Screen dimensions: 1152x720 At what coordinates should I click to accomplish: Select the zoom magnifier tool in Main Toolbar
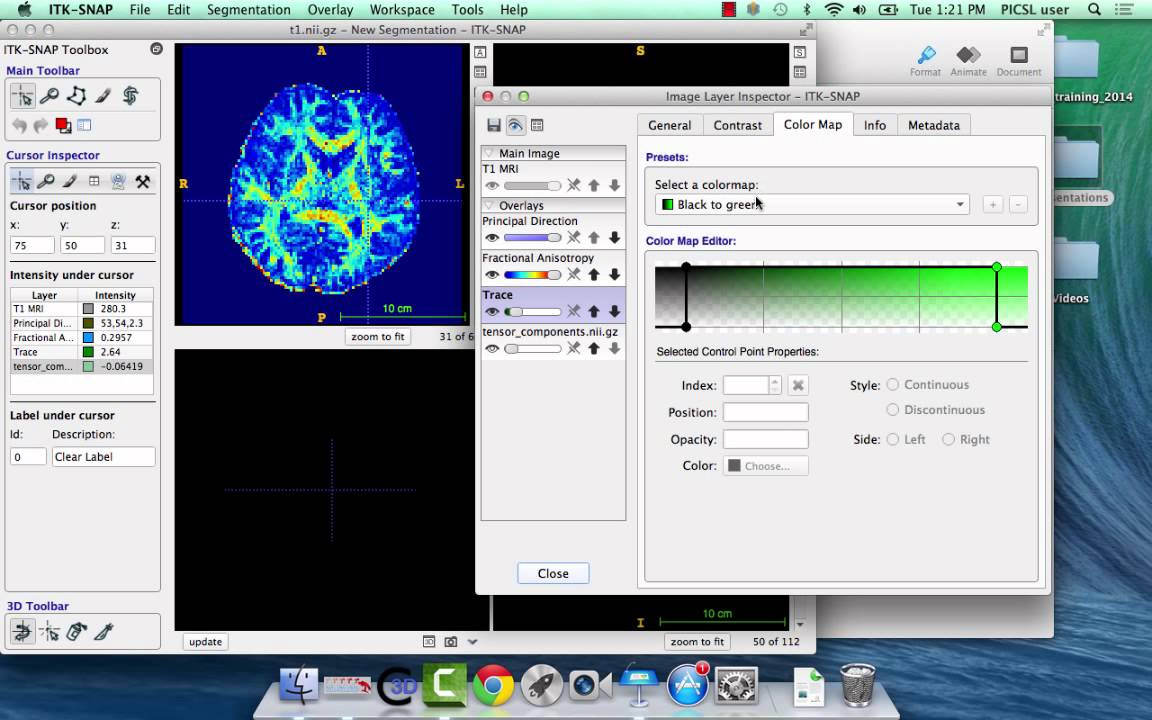click(49, 96)
